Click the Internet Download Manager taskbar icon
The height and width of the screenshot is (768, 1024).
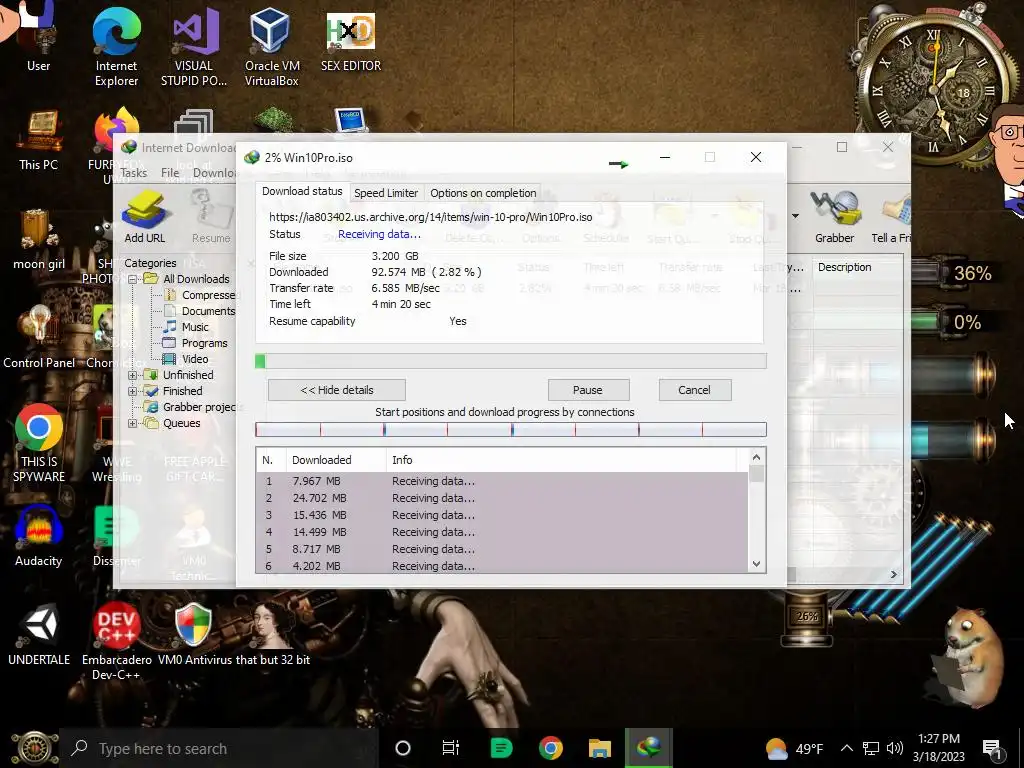tap(648, 748)
